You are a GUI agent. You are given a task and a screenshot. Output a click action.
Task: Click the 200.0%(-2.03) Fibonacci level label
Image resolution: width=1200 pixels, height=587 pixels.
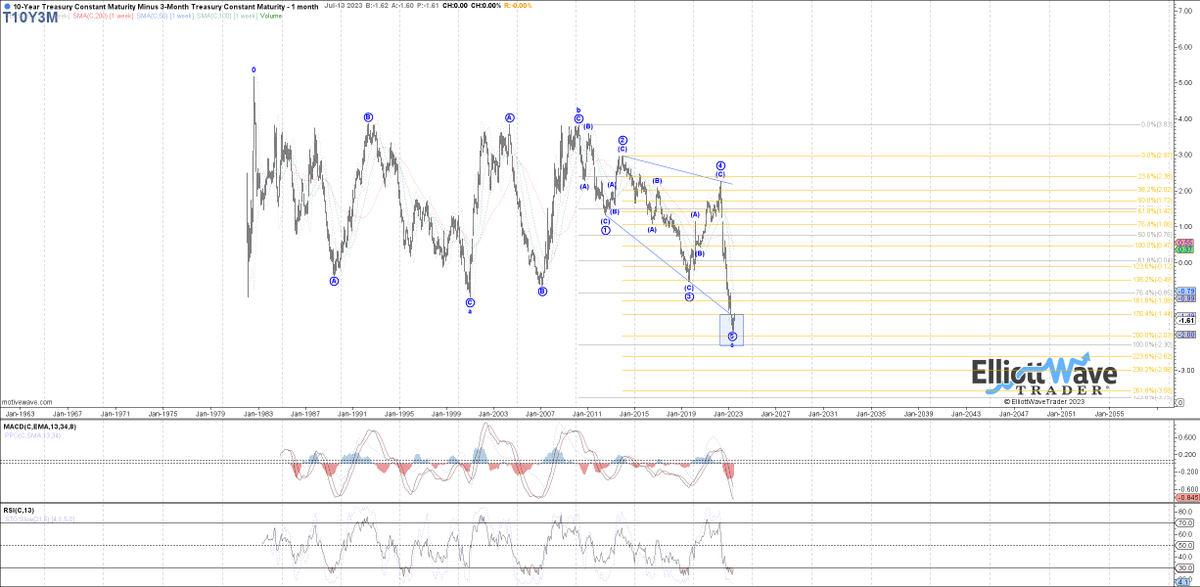pos(1151,335)
